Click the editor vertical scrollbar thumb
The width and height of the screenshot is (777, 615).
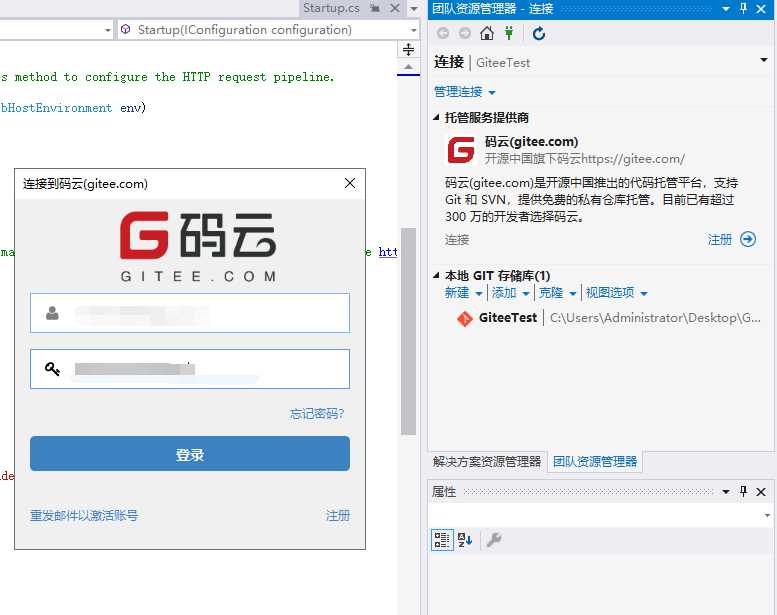(408, 331)
